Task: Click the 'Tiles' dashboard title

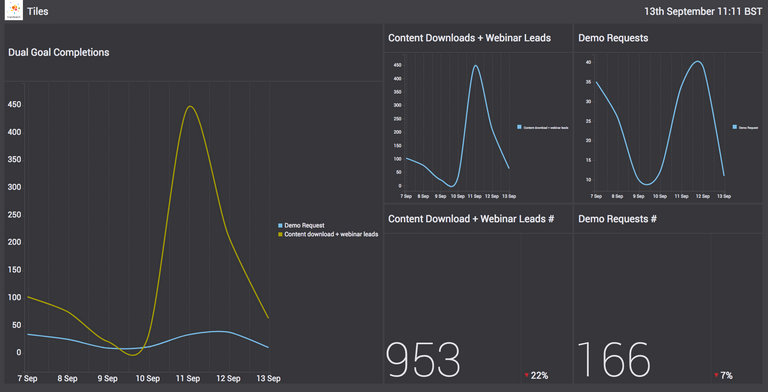Action: [38, 11]
